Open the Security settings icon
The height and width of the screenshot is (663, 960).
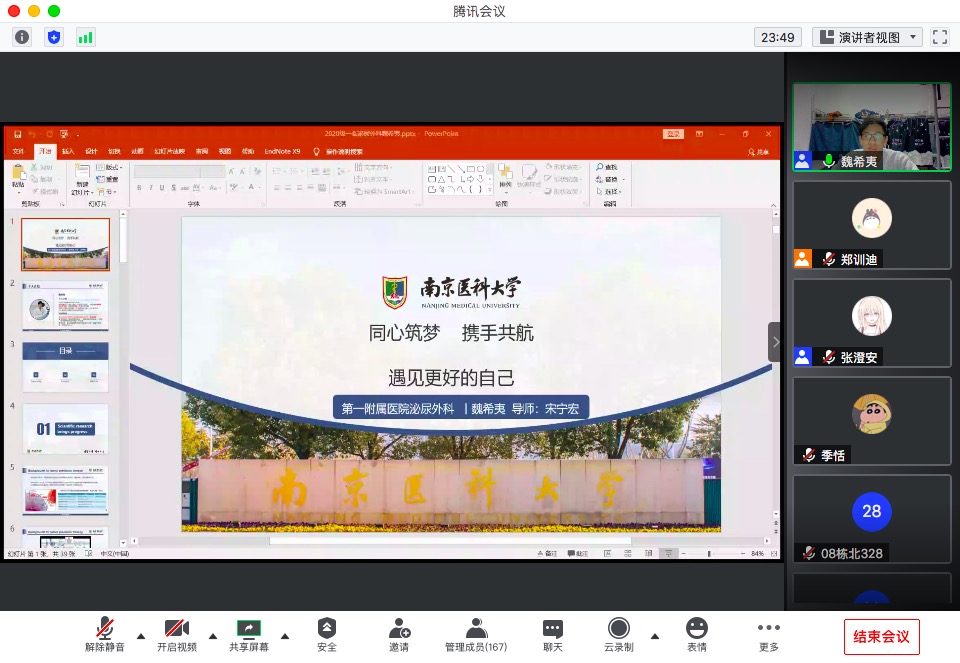(327, 635)
